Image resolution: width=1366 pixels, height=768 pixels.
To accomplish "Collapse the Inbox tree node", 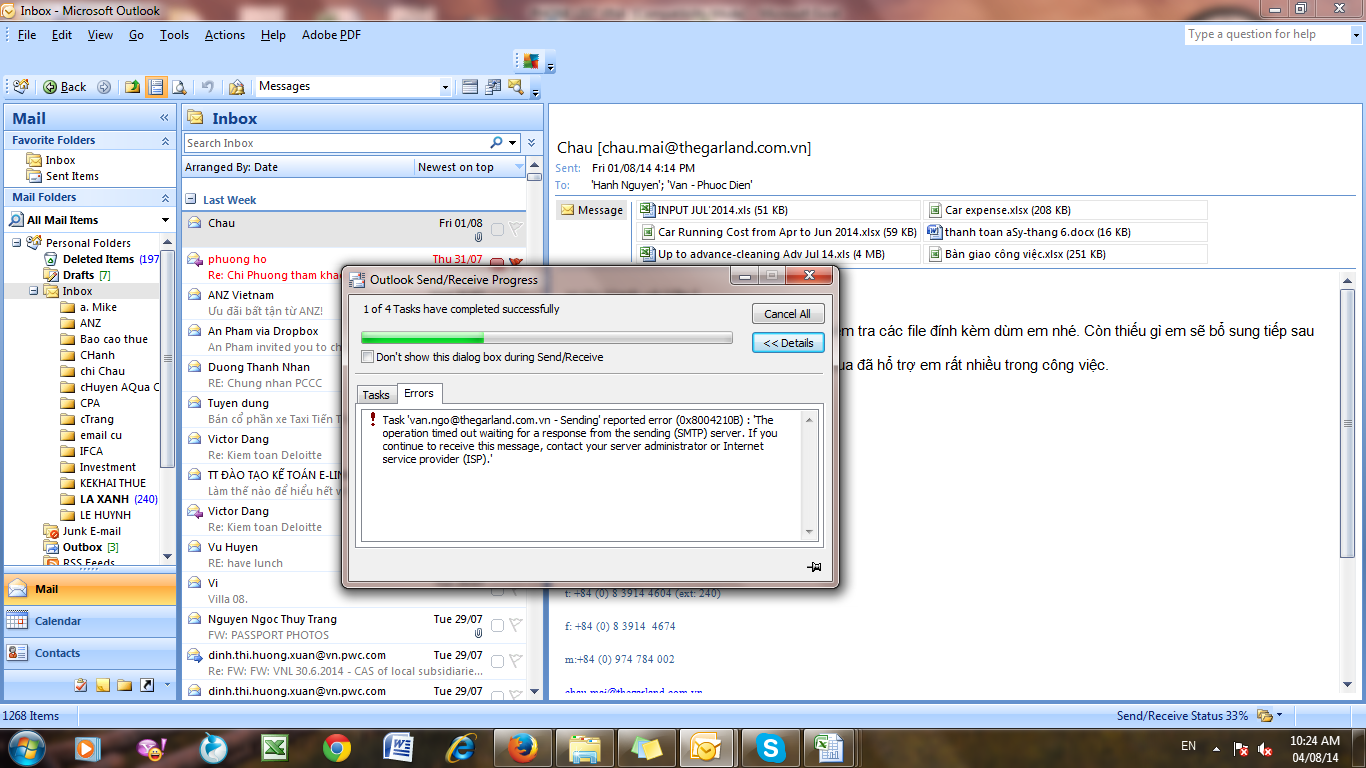I will pos(34,291).
